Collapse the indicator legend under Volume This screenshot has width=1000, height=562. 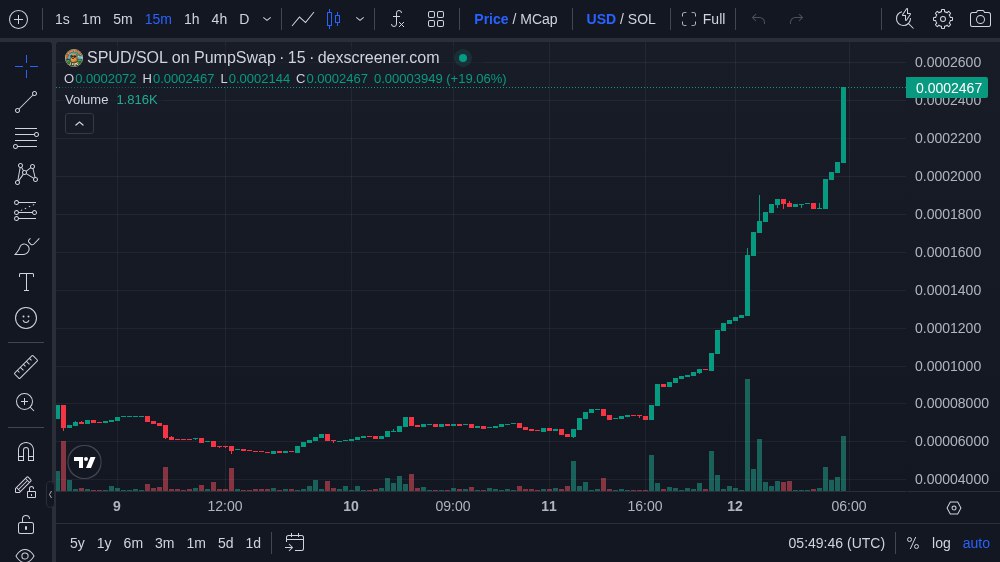click(x=79, y=123)
